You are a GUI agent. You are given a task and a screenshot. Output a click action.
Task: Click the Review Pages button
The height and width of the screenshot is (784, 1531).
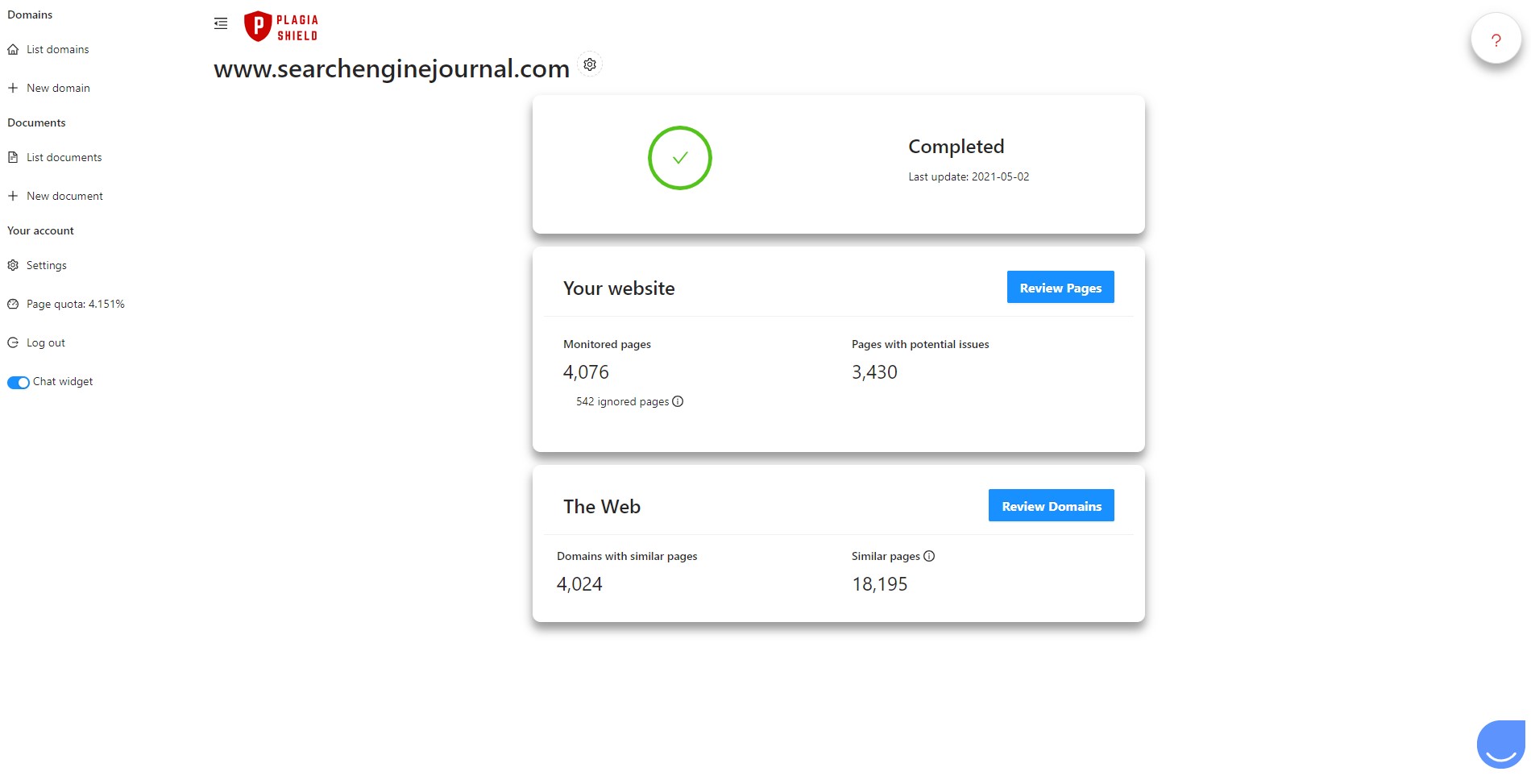pos(1060,287)
